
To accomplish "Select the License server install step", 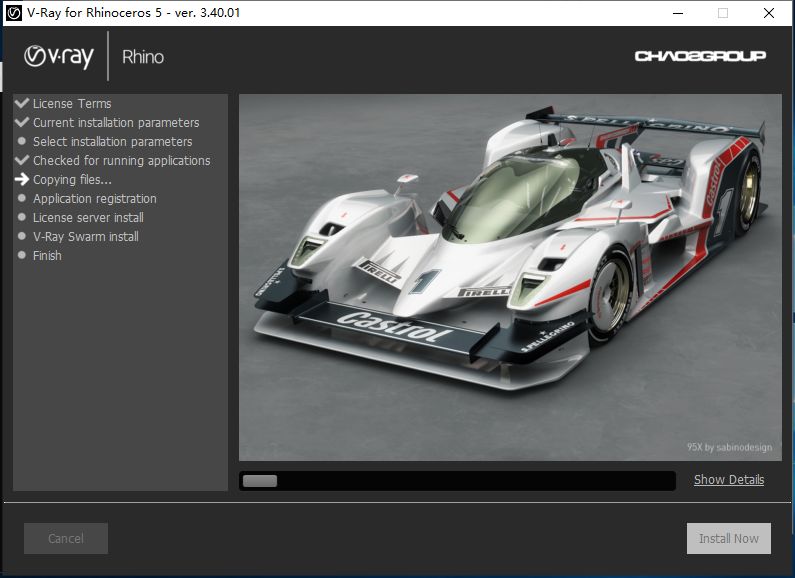I will [x=88, y=218].
